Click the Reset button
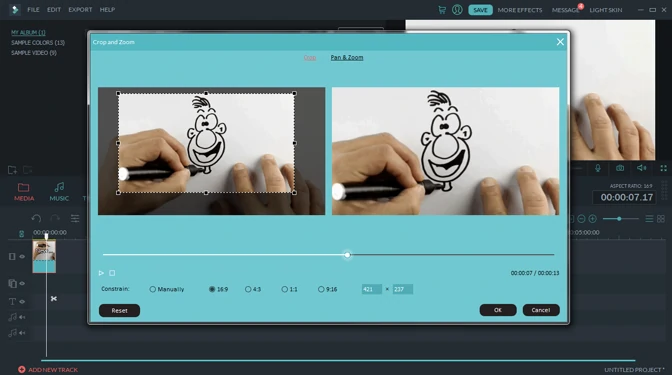 [x=119, y=310]
